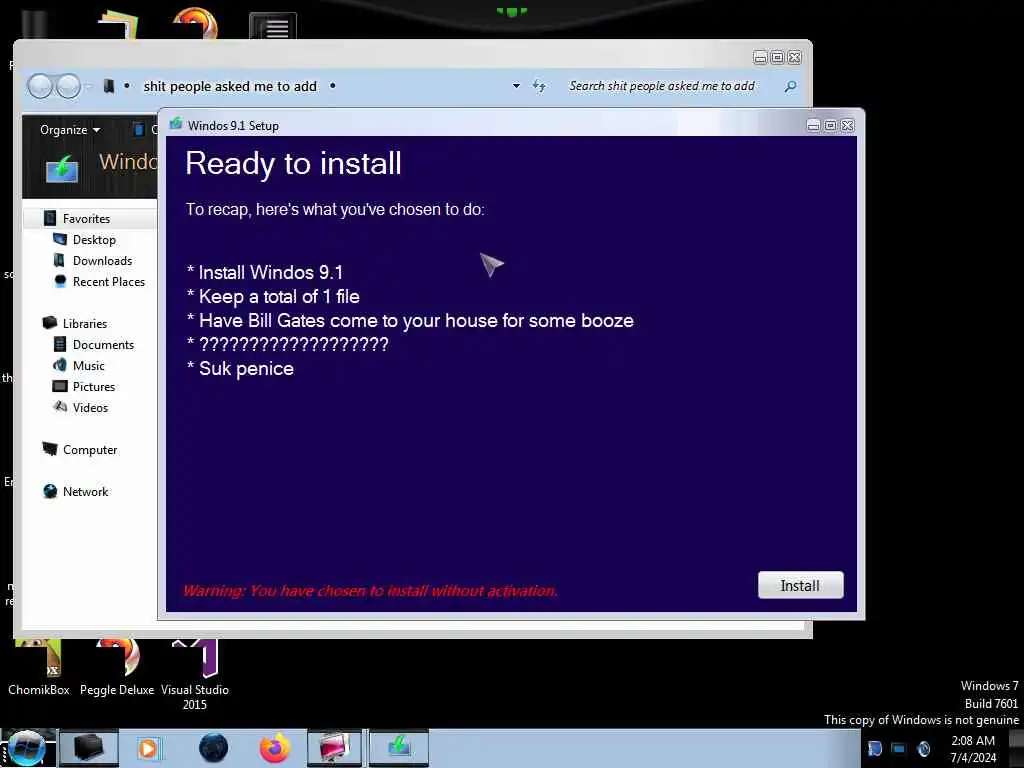
Task: Open Videos library in Explorer
Action: point(90,408)
